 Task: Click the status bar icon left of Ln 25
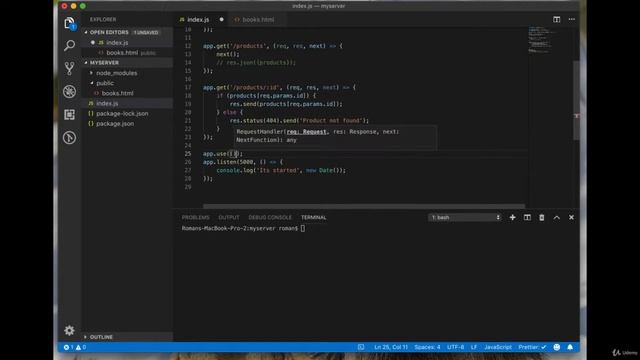(361, 347)
